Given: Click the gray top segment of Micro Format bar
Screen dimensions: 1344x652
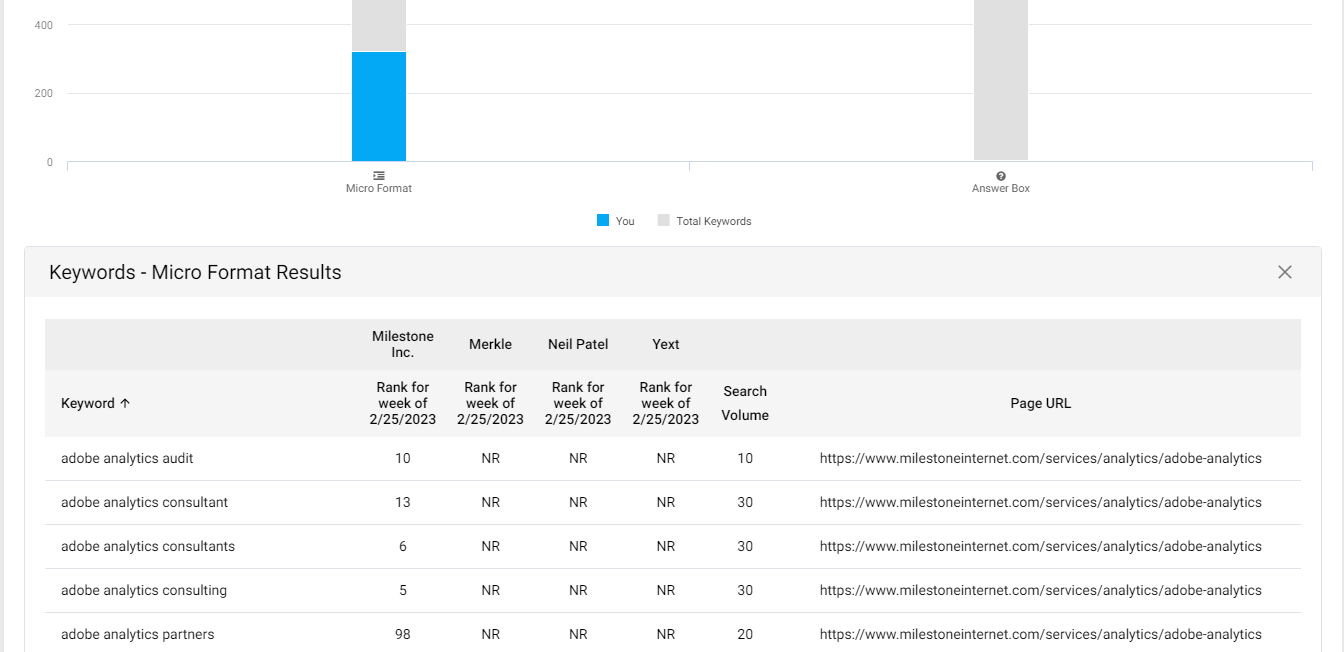Looking at the screenshot, I should pyautogui.click(x=379, y=26).
